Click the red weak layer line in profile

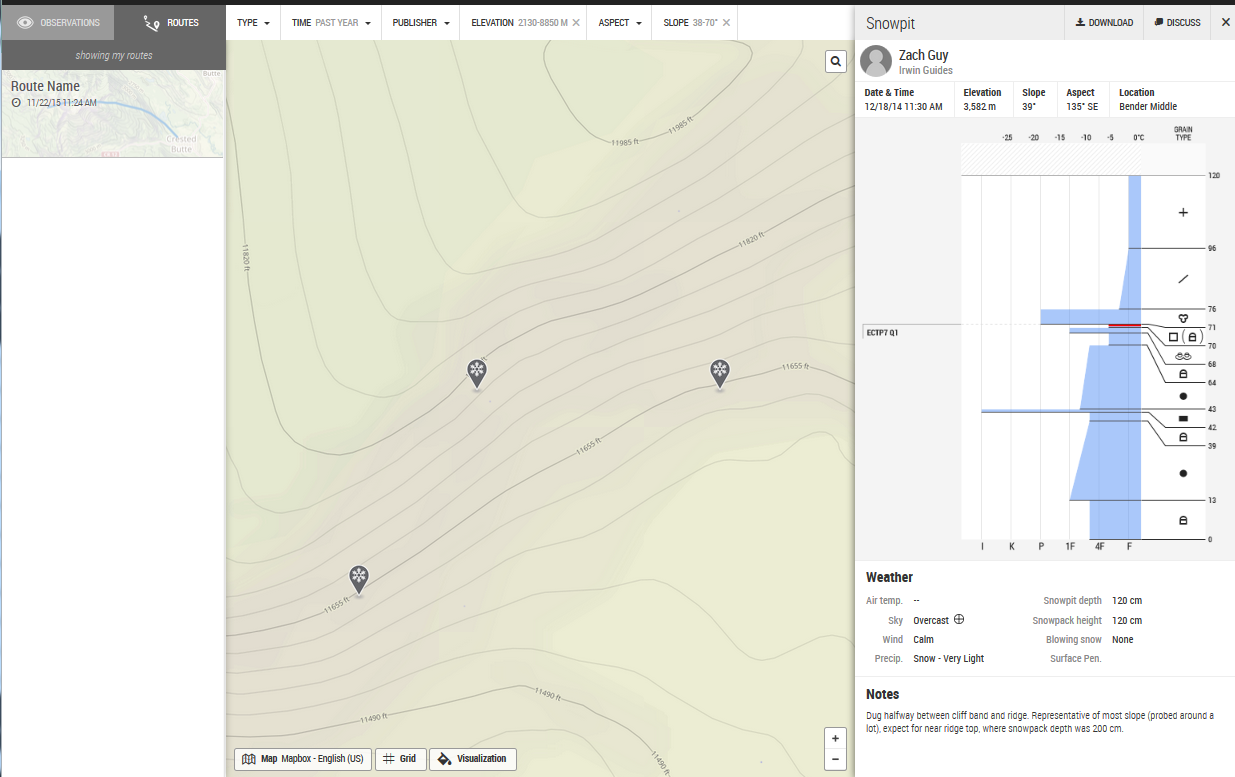[1125, 326]
